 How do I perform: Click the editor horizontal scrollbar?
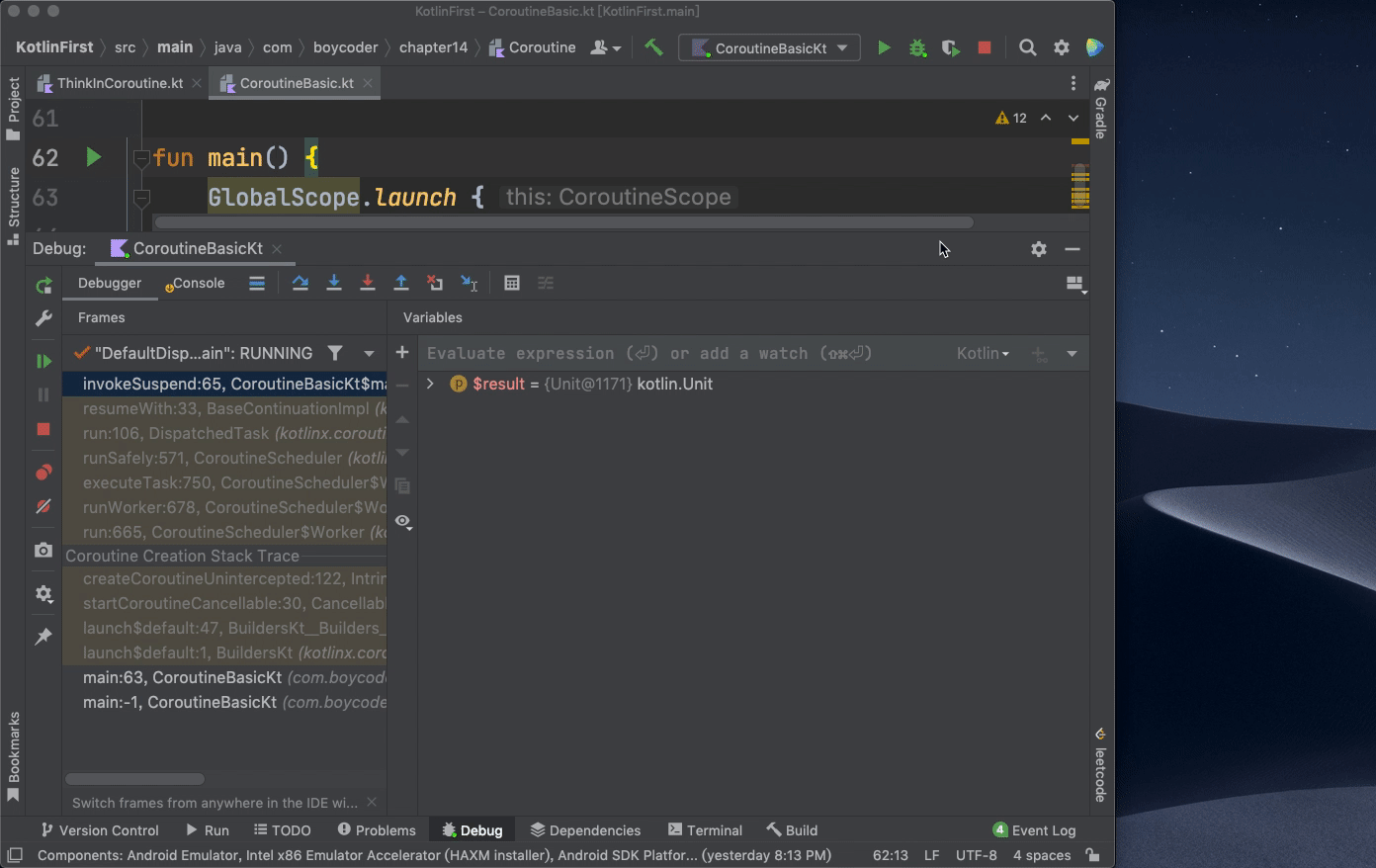tap(563, 222)
